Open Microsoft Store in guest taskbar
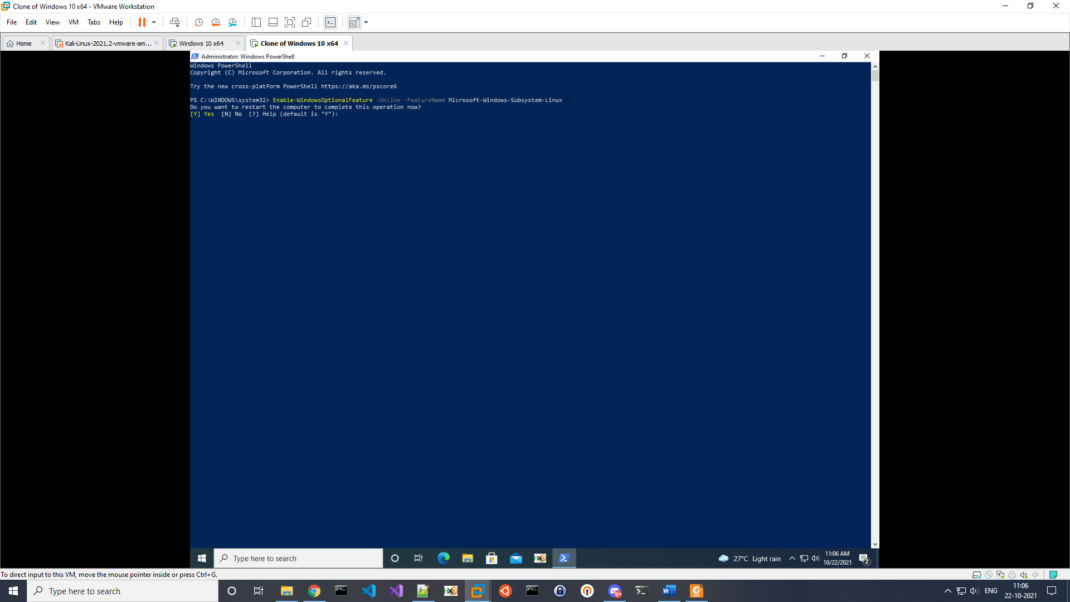Screen dimensions: 1070x602 491,558
